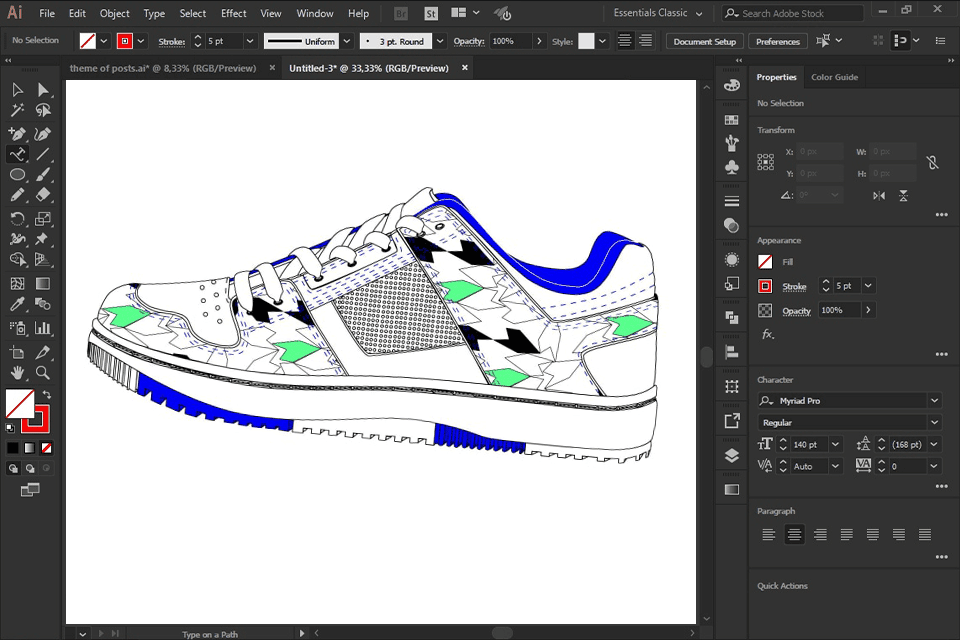The image size is (960, 640).
Task: Open the Color panel palette icon
Action: [x=732, y=85]
